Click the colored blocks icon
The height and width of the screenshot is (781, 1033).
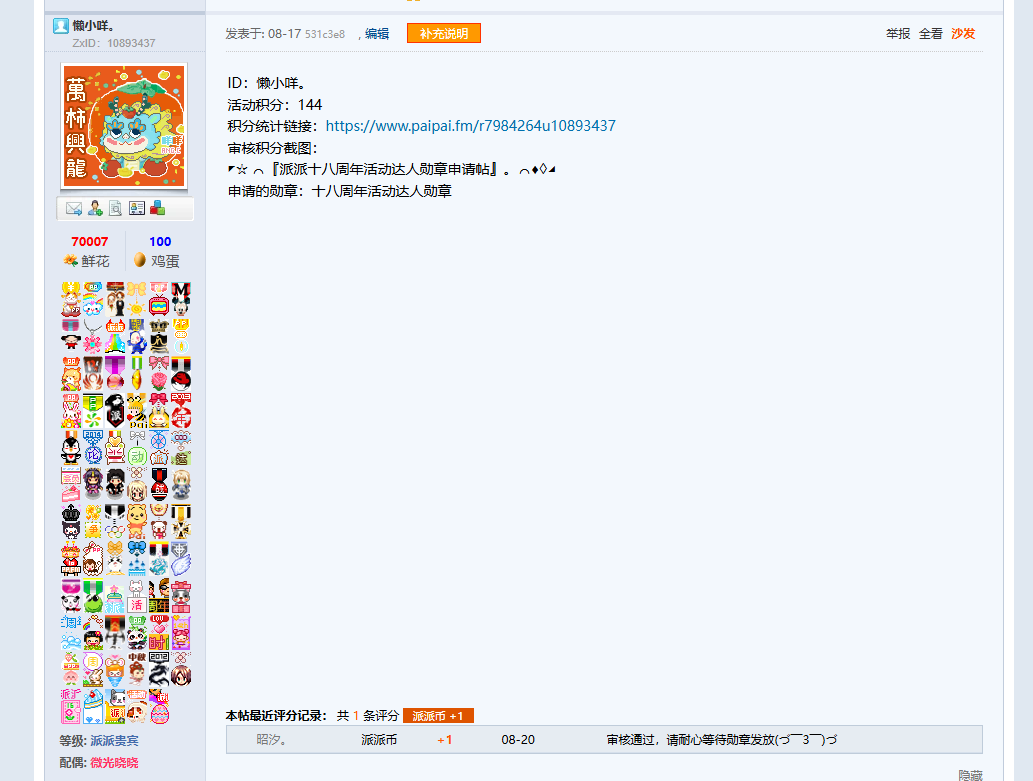[x=157, y=209]
